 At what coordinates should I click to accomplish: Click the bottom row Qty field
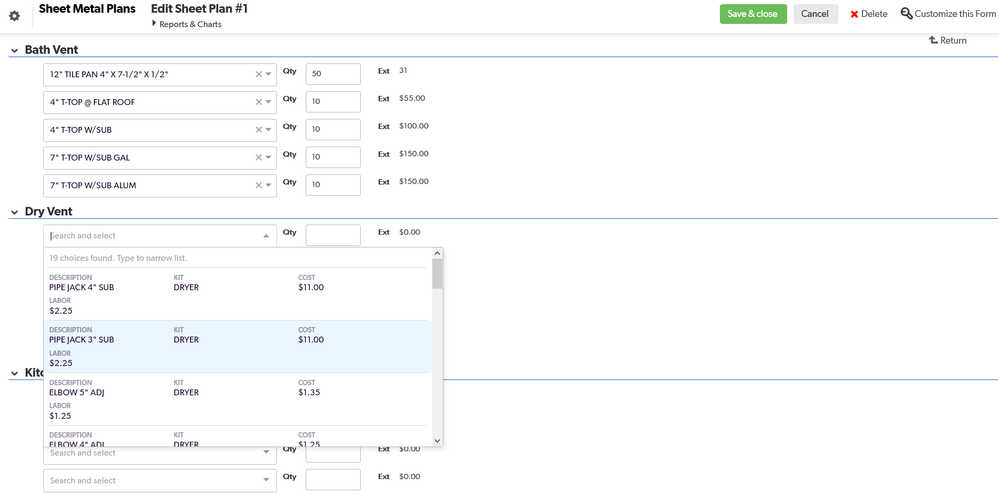tap(333, 480)
